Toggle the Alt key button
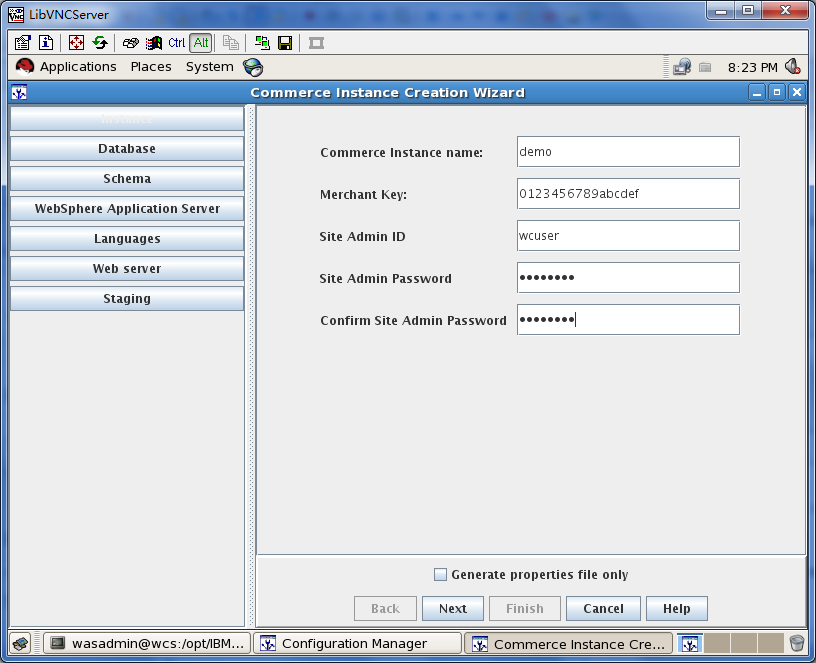Screen dimensions: 816x663 (201, 43)
